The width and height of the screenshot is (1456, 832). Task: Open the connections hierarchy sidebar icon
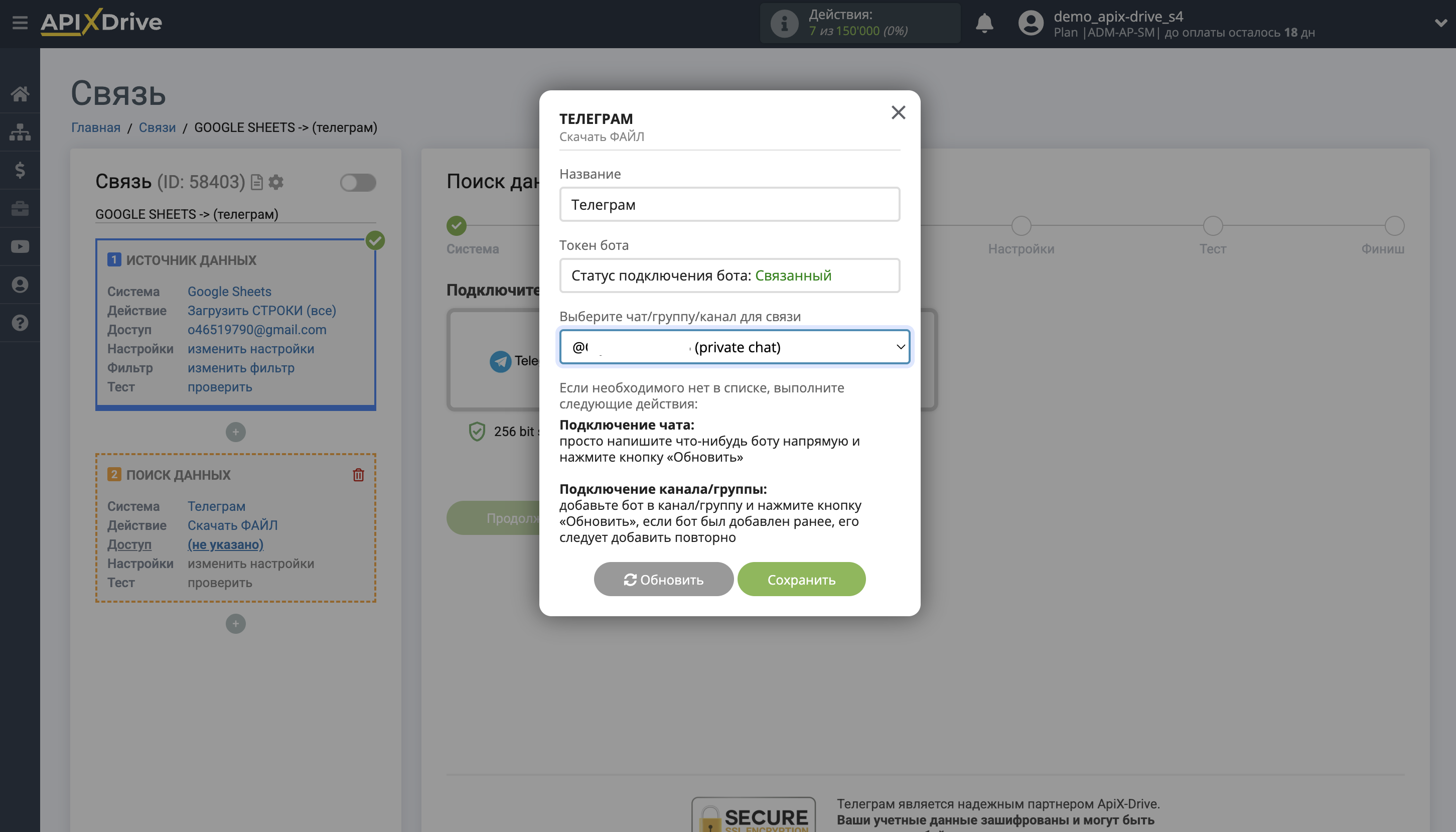tap(21, 132)
